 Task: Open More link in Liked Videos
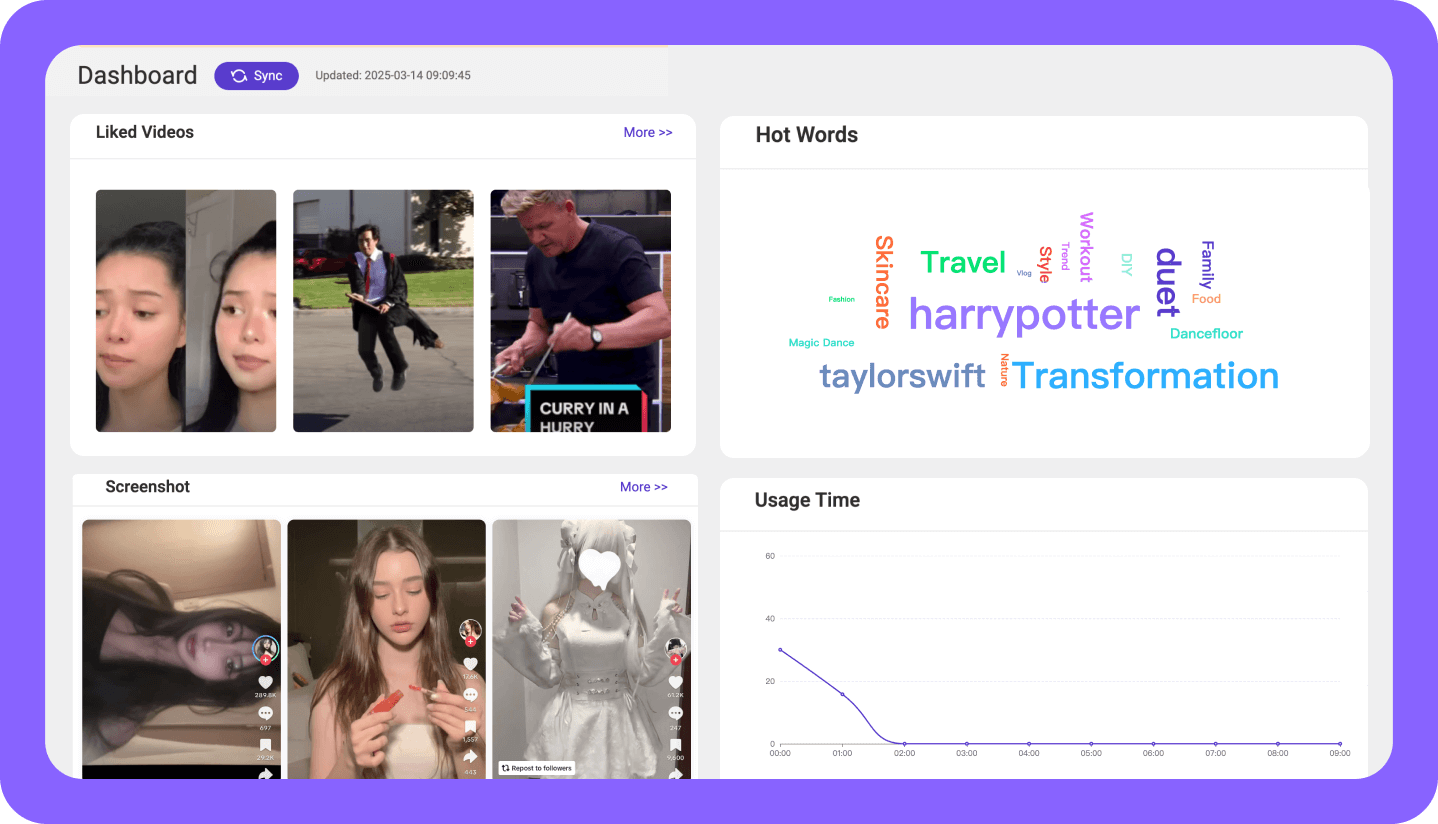coord(648,132)
